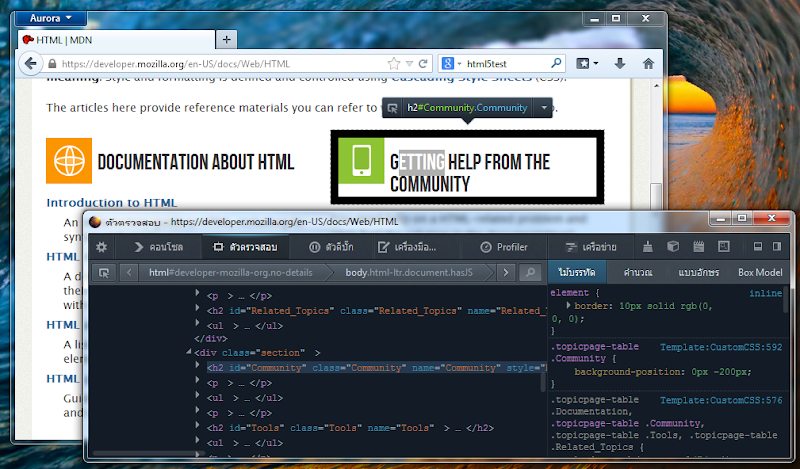Viewport: 800px width, 469px height.
Task: Open Fonts (แบบอักษร) sidebar tab
Action: pyautogui.click(x=698, y=273)
